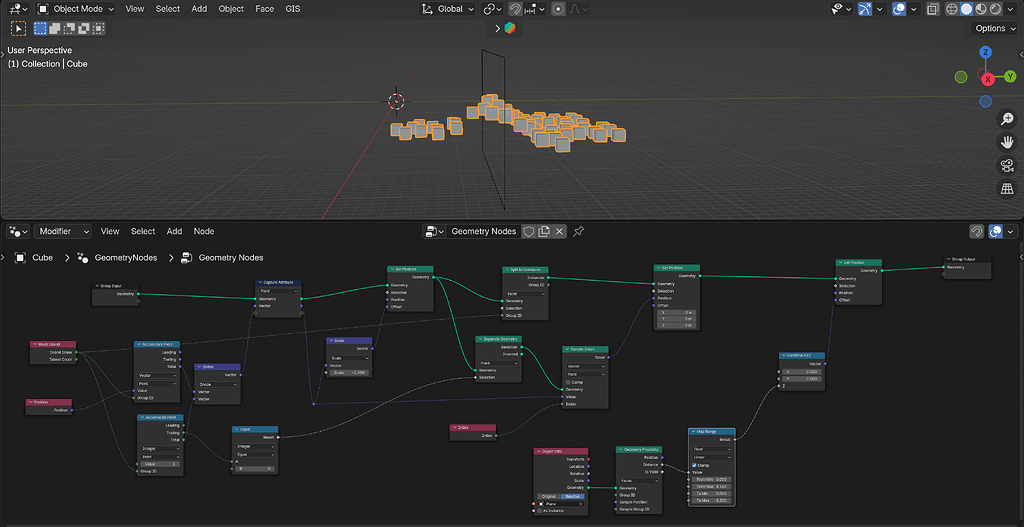
Task: Select Original in Object Info node
Action: [x=549, y=496]
